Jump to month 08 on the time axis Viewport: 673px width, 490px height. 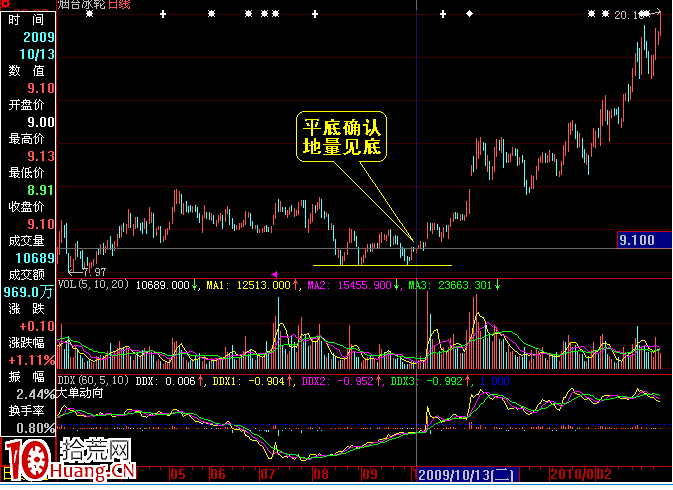[321, 474]
